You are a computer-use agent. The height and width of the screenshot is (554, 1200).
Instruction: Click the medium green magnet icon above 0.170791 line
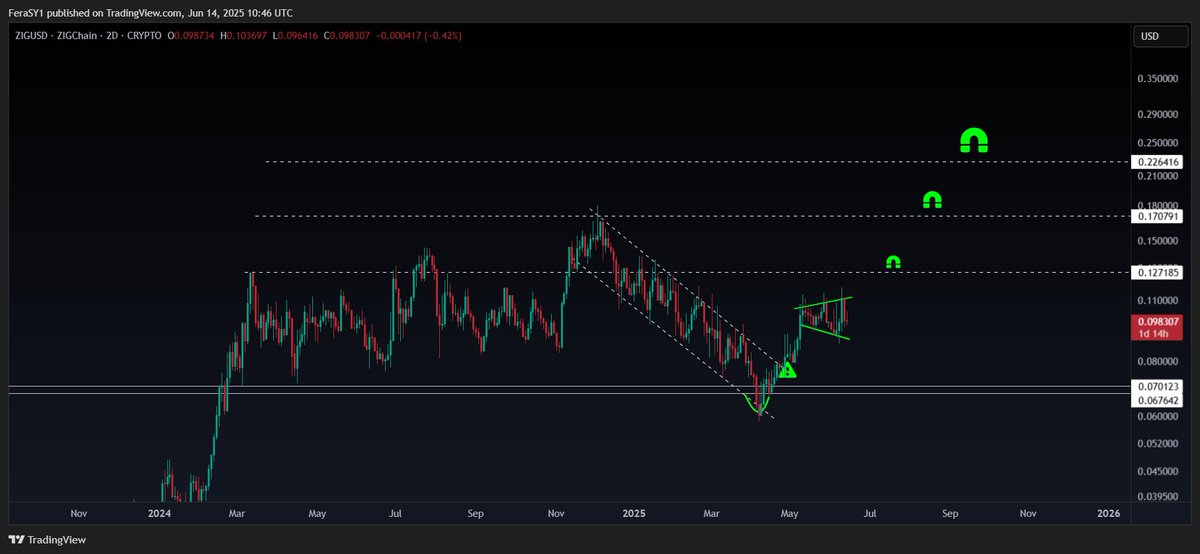point(932,199)
